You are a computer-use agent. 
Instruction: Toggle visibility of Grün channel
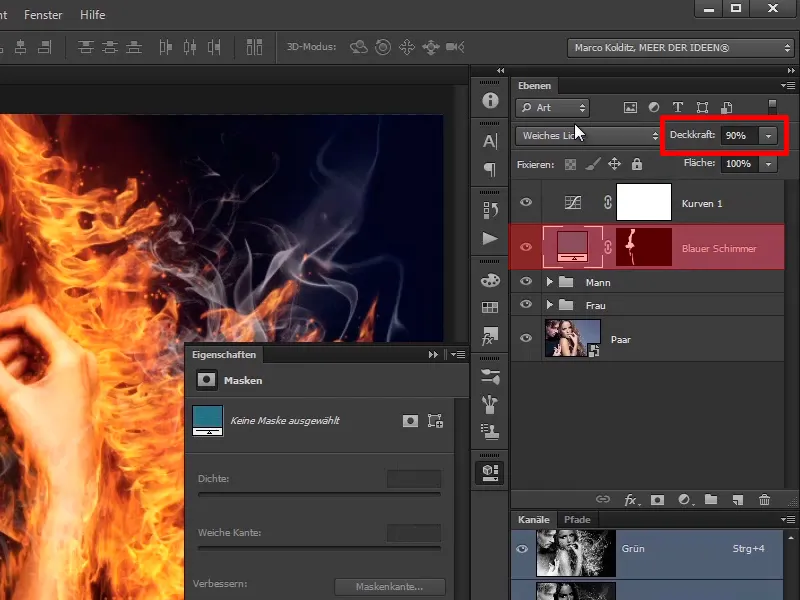click(522, 549)
